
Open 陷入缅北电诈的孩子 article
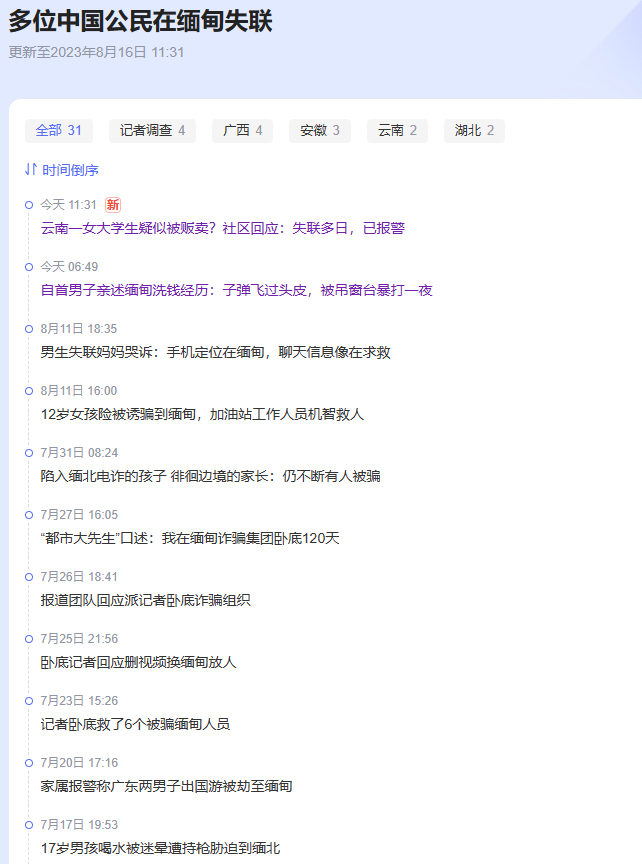(211, 476)
